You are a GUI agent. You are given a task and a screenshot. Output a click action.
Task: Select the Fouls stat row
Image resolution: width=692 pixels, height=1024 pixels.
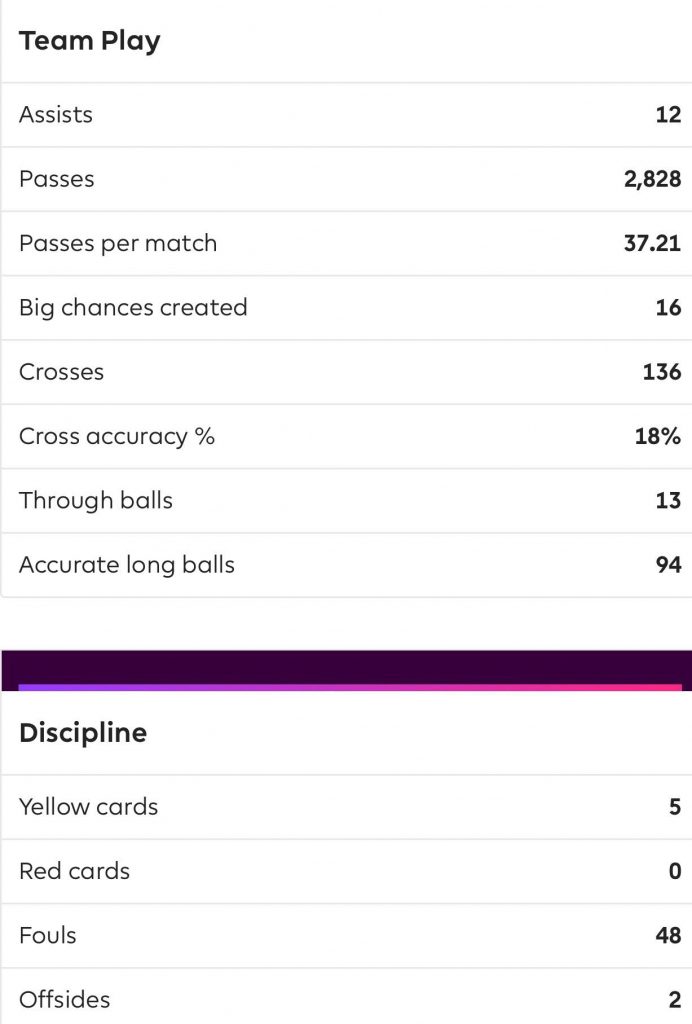pos(347,936)
